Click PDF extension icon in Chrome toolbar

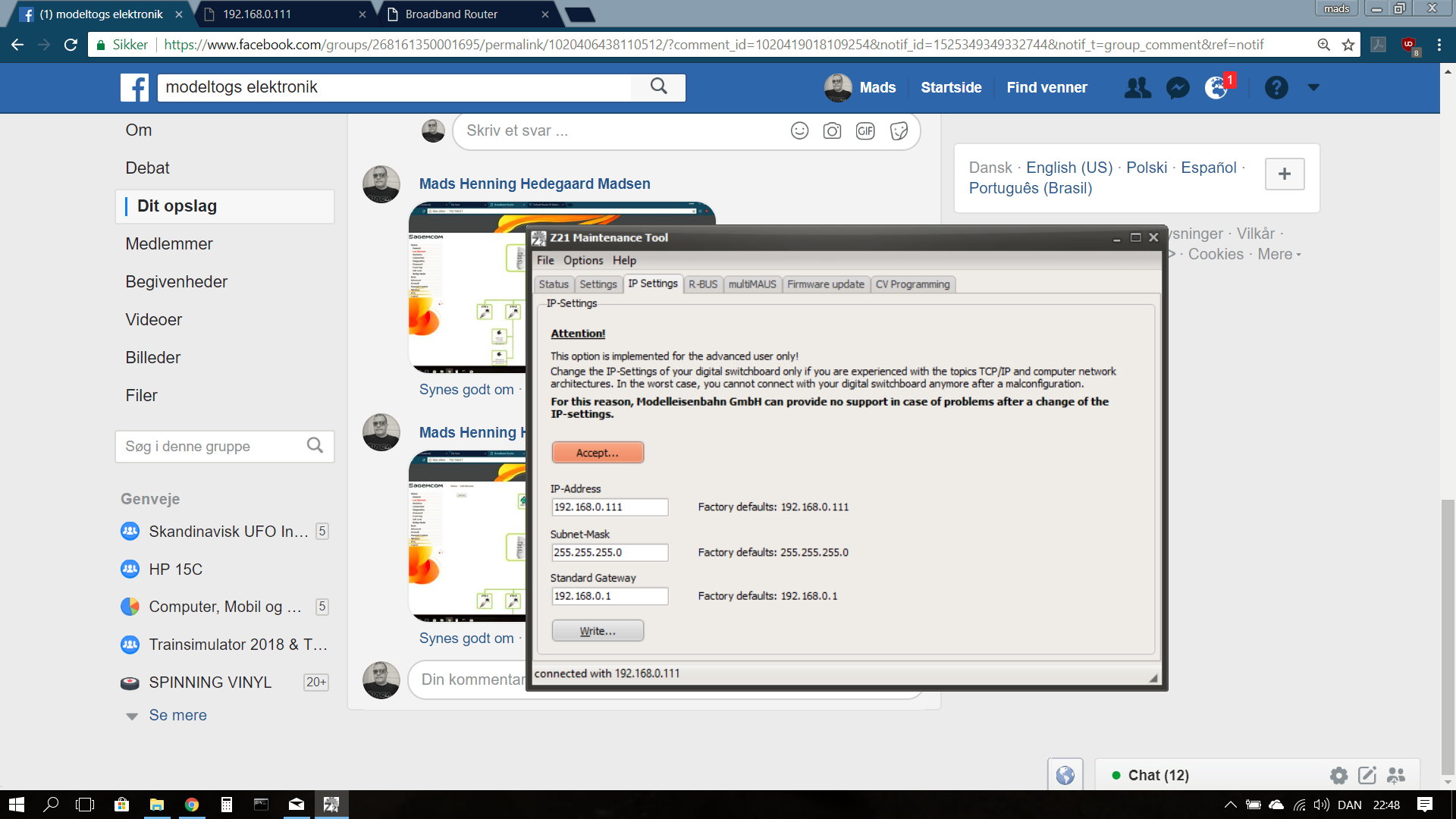click(1379, 45)
